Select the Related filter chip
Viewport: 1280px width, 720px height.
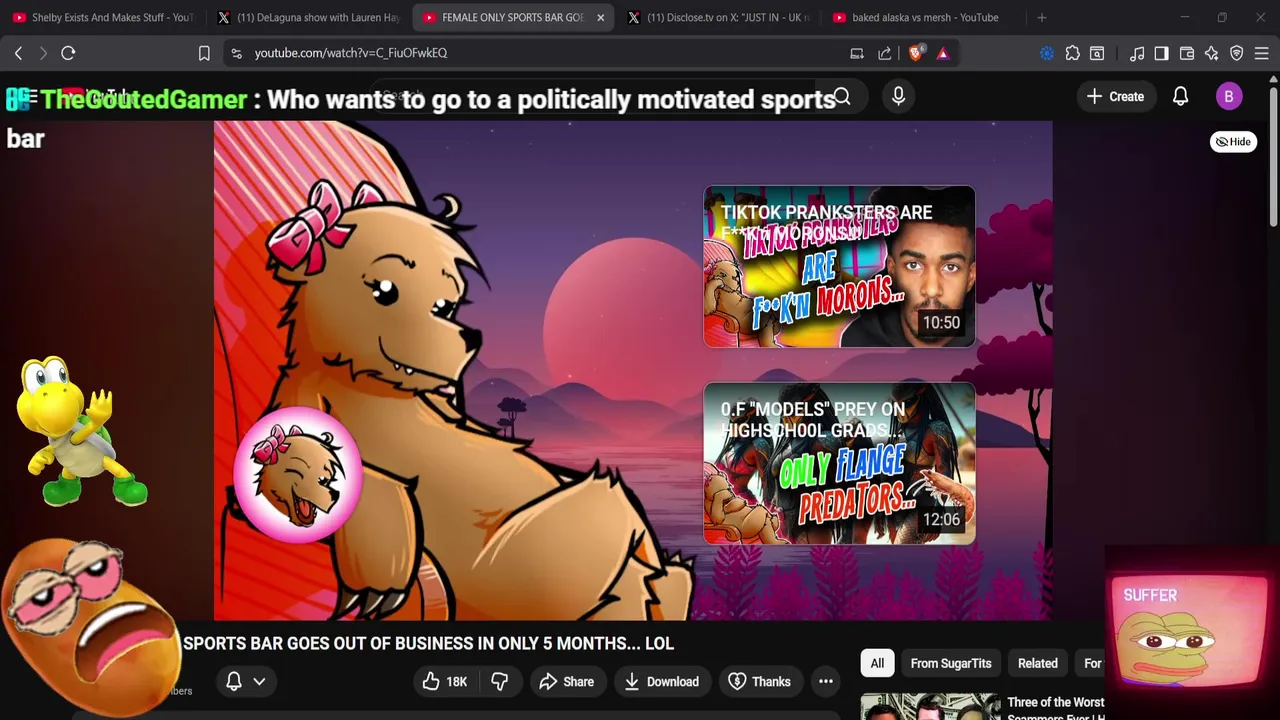pyautogui.click(x=1037, y=663)
